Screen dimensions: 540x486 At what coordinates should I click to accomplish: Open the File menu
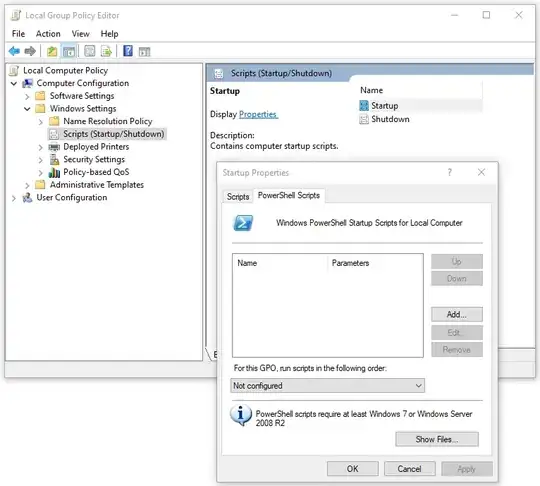[18, 34]
